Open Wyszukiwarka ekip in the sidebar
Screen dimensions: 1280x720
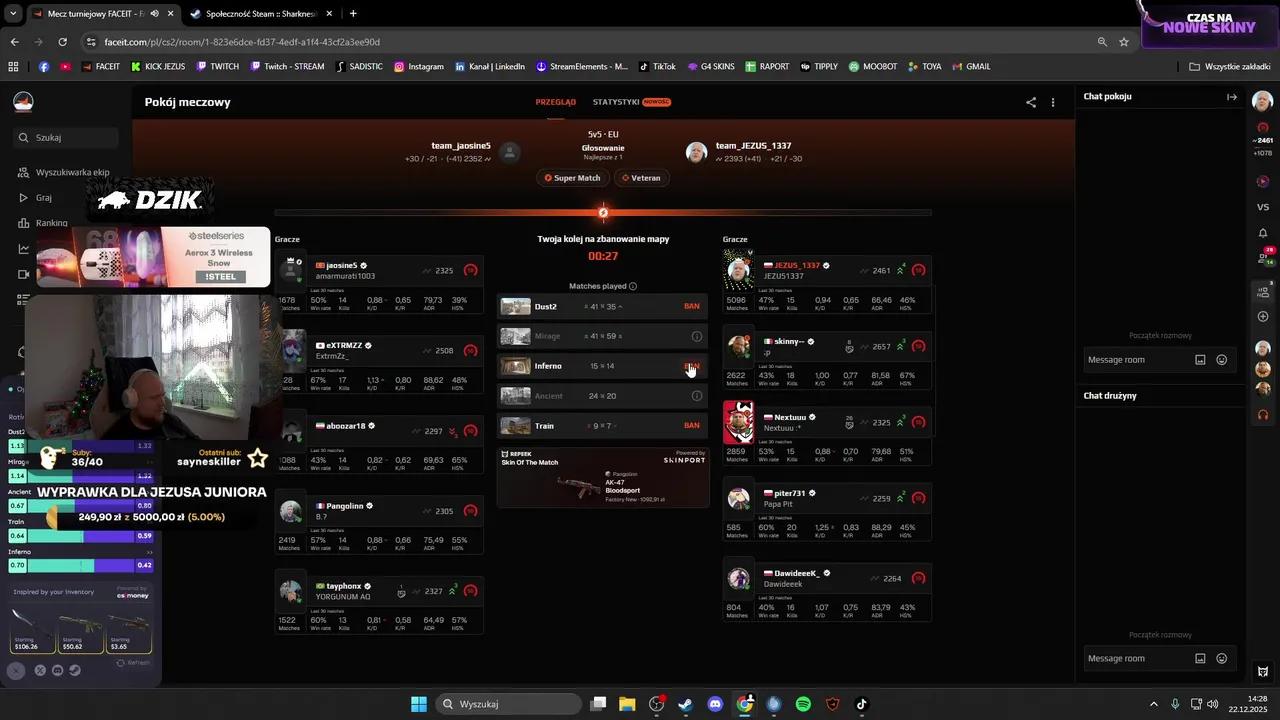(x=64, y=172)
